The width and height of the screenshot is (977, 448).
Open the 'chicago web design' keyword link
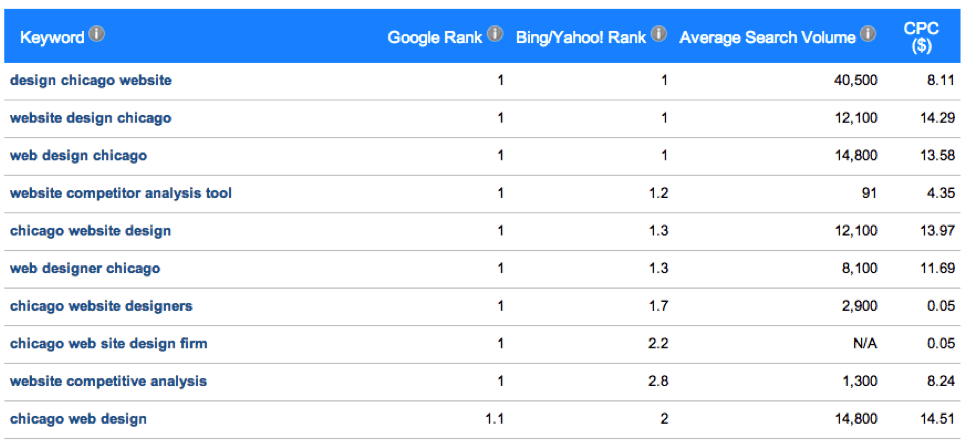pyautogui.click(x=79, y=419)
